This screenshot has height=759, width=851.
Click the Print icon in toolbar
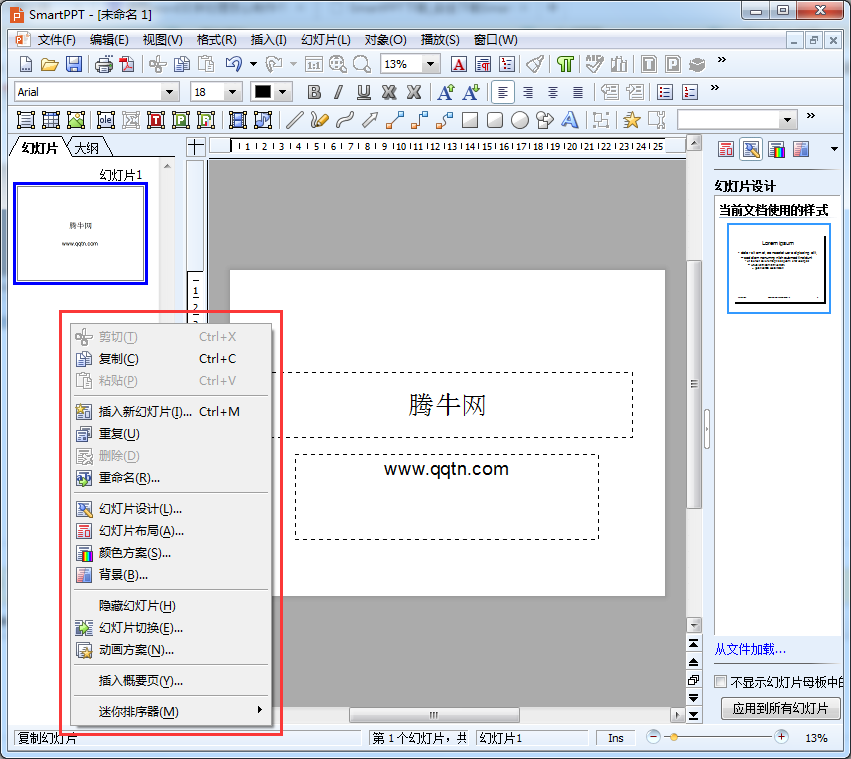pos(103,65)
